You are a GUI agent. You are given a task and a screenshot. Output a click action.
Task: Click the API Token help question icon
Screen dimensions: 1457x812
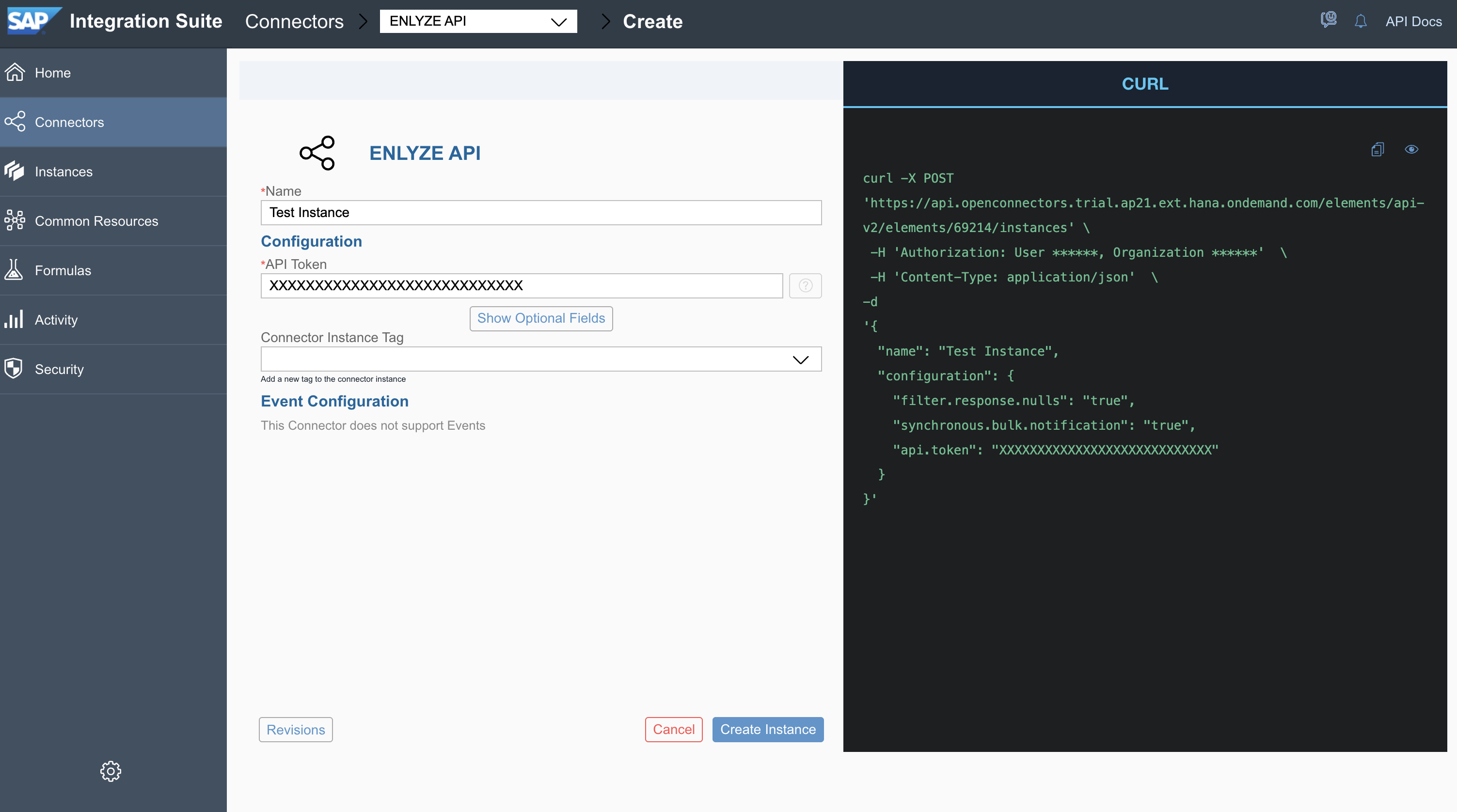tap(805, 285)
